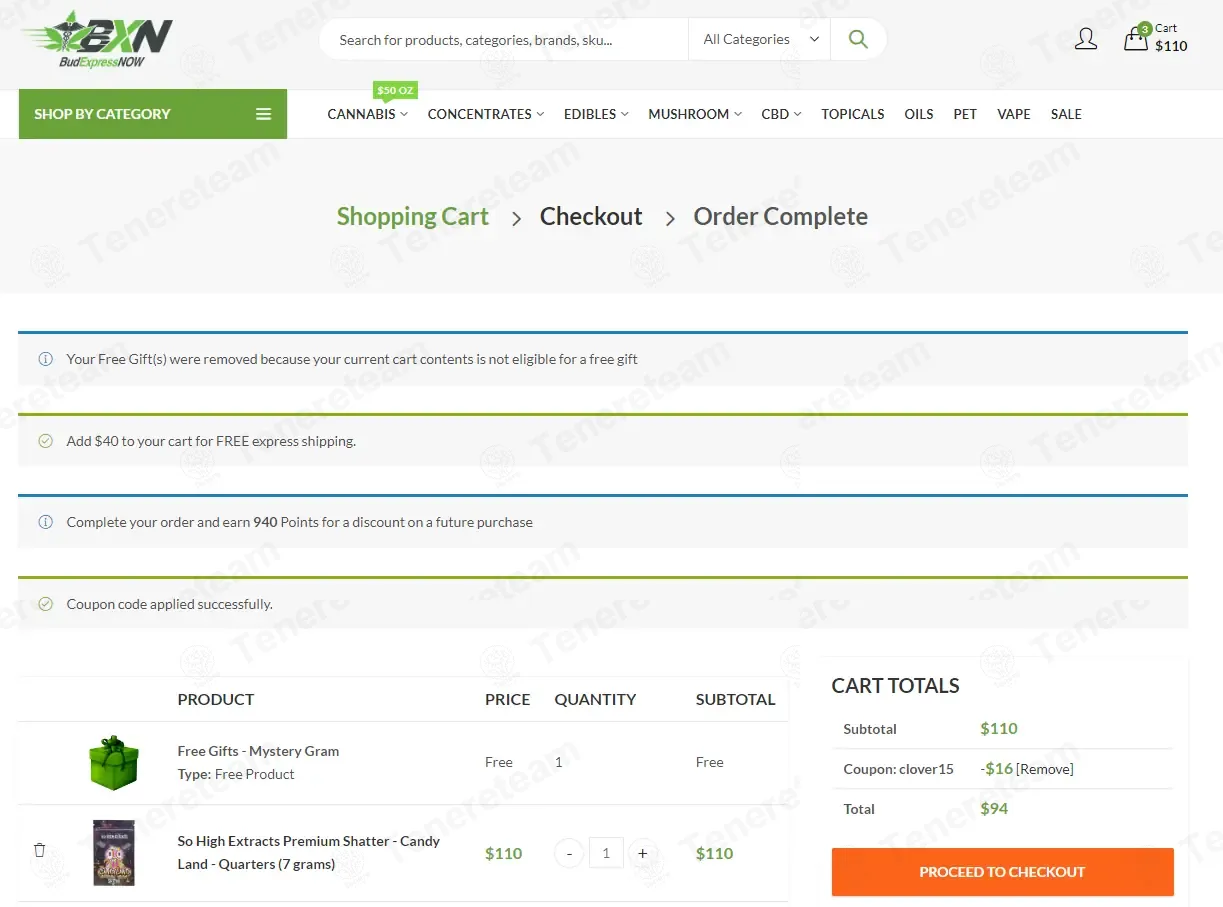Image resolution: width=1223 pixels, height=907 pixels.
Task: Open the All Categories search dropdown
Action: (x=759, y=39)
